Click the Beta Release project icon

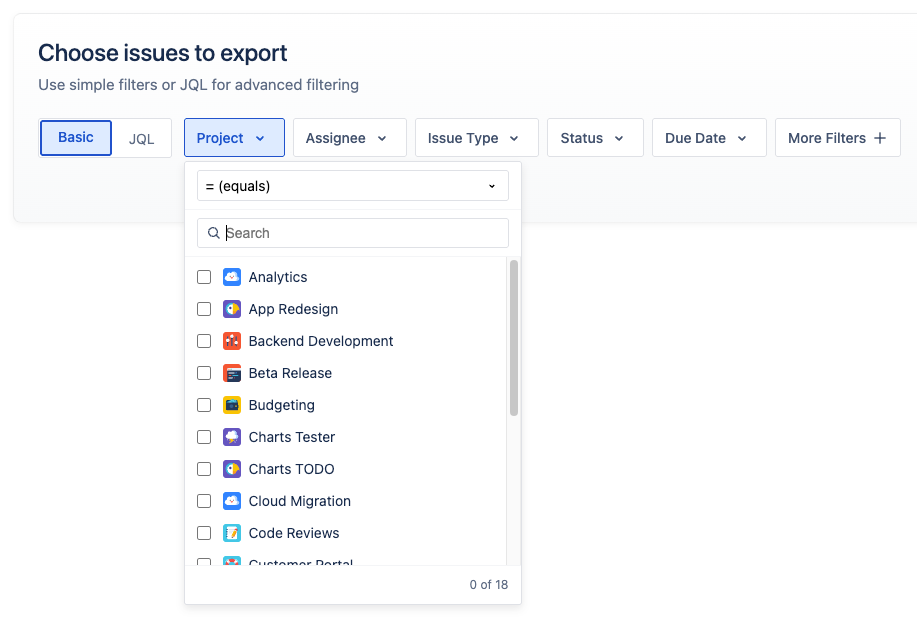click(x=232, y=373)
